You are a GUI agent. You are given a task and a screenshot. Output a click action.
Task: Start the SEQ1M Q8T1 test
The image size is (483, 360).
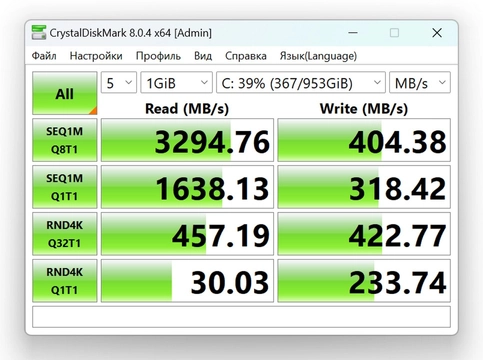point(65,140)
